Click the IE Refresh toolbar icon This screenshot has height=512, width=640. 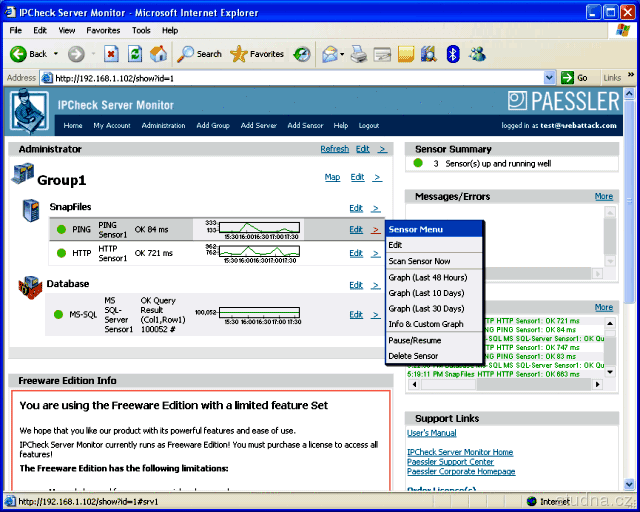[133, 54]
